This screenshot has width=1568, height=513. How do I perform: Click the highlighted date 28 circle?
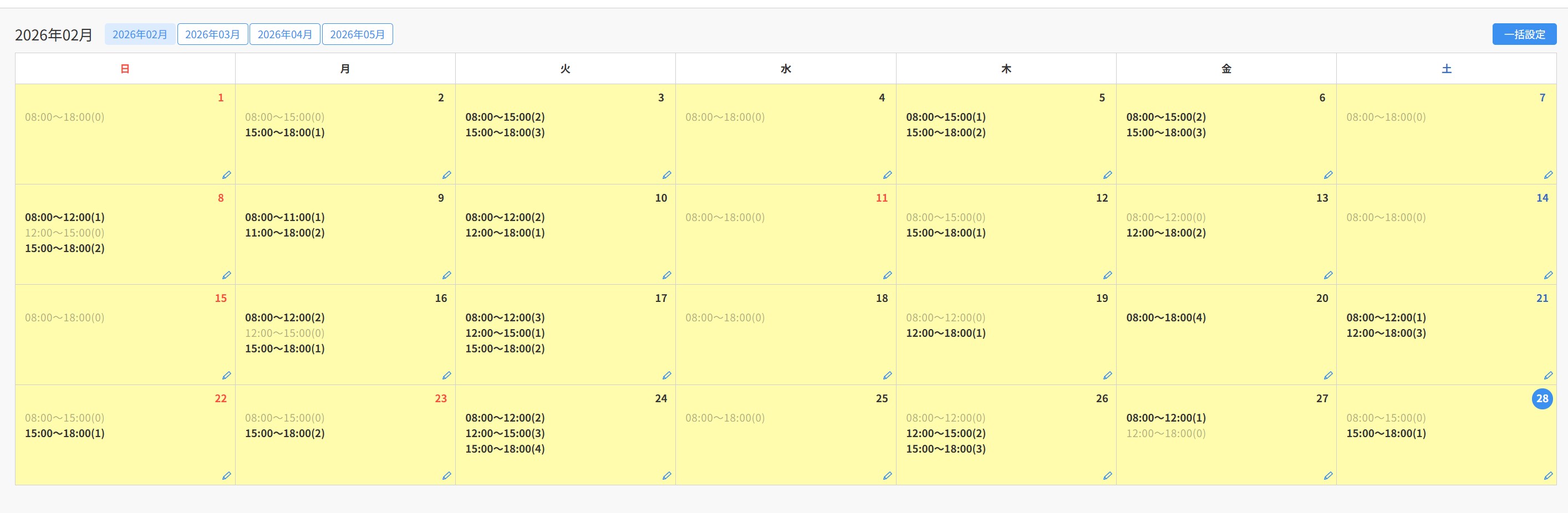(x=1541, y=399)
